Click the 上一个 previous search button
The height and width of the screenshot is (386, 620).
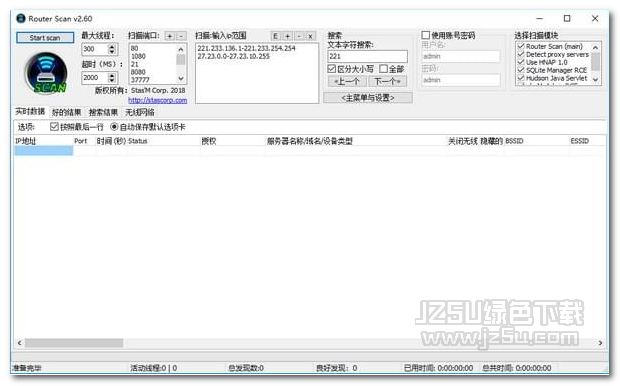pyautogui.click(x=347, y=81)
